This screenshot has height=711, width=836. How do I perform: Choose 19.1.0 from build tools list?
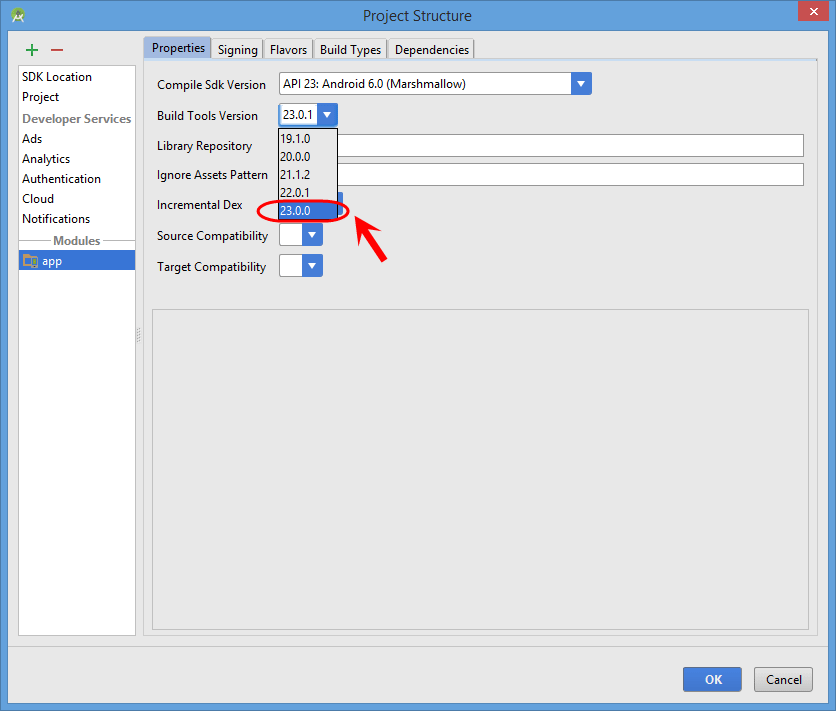[x=308, y=139]
